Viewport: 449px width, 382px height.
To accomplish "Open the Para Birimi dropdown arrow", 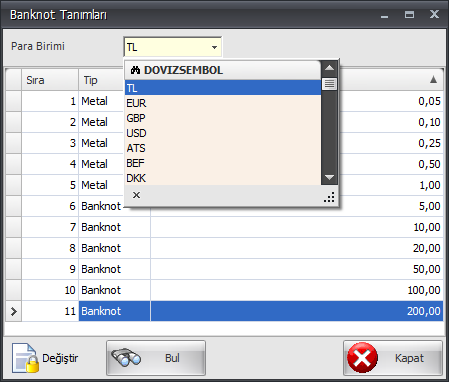I will [x=214, y=47].
